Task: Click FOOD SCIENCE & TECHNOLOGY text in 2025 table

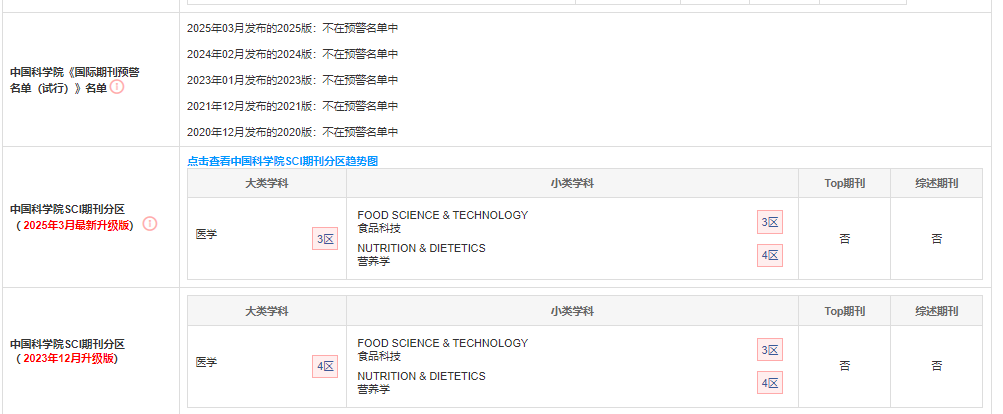Action: 443,216
